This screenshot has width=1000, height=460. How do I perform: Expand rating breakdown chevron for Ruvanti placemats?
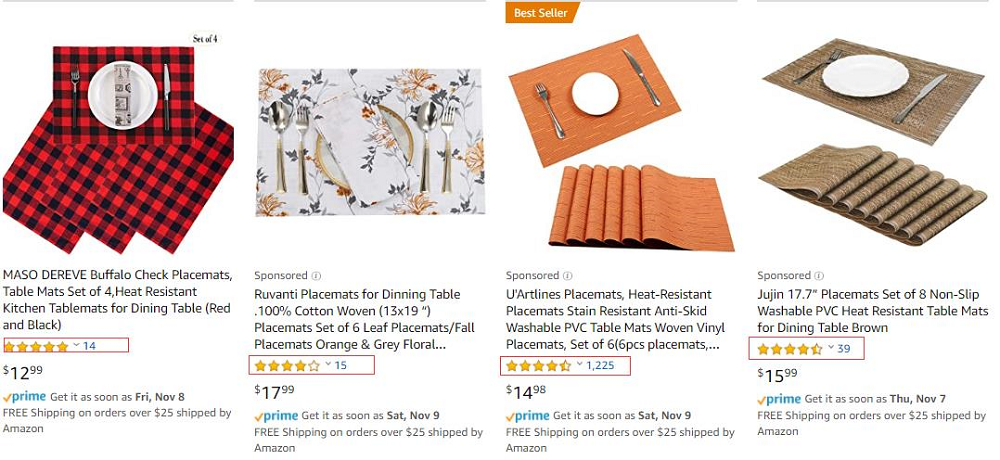pos(327,364)
